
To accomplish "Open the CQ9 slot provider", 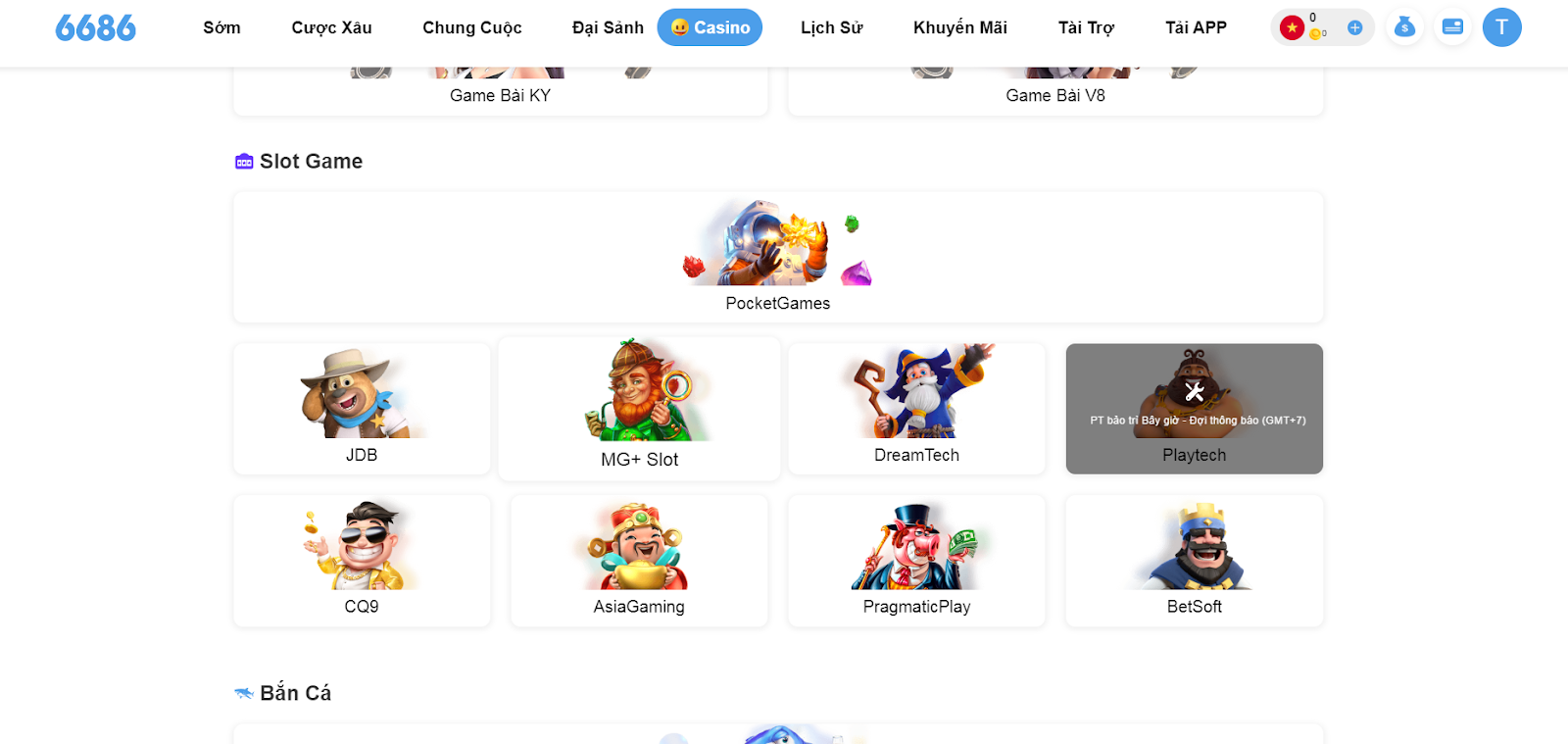I will tap(362, 561).
